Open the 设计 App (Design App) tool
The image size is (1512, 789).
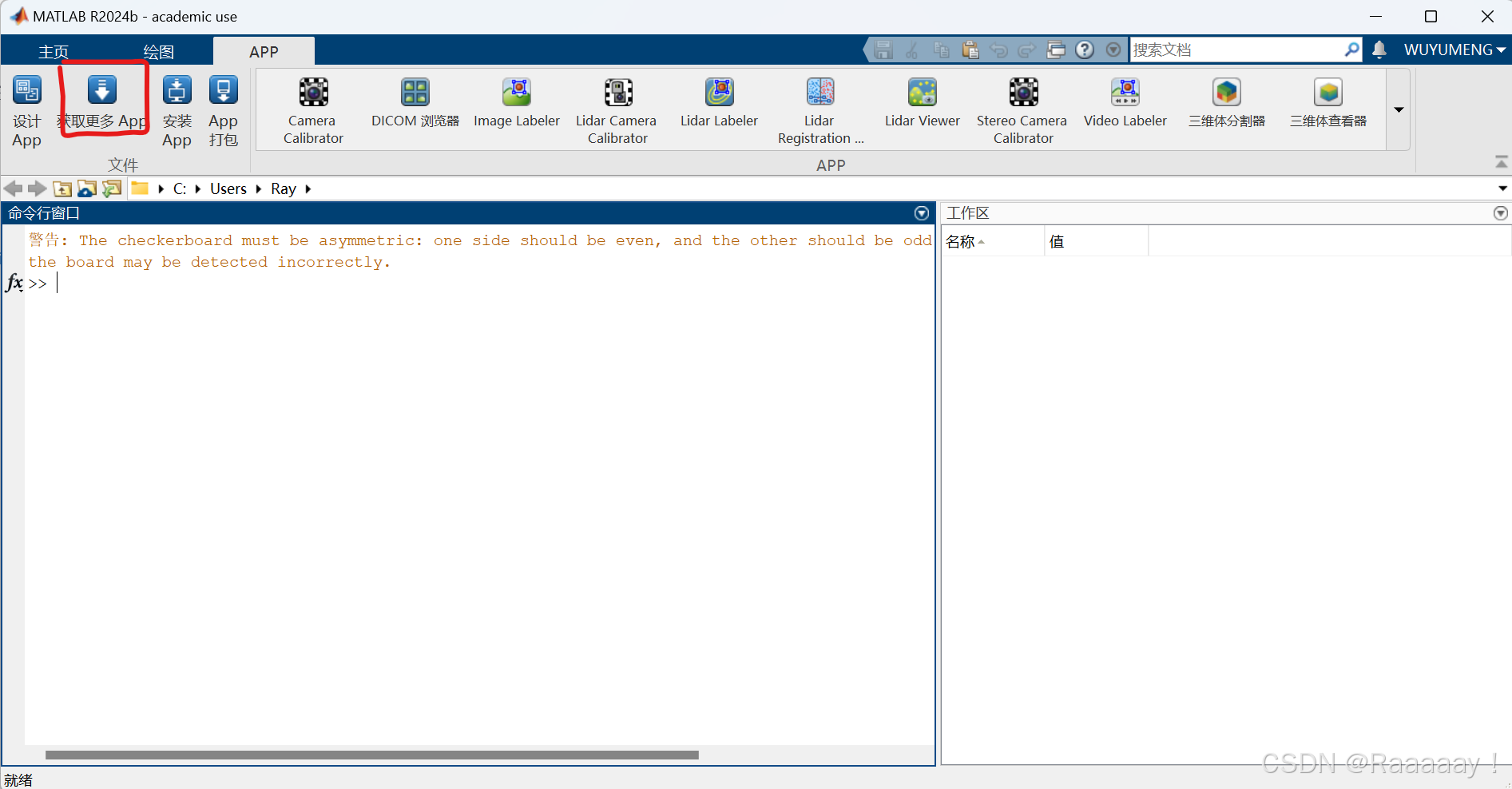(26, 112)
